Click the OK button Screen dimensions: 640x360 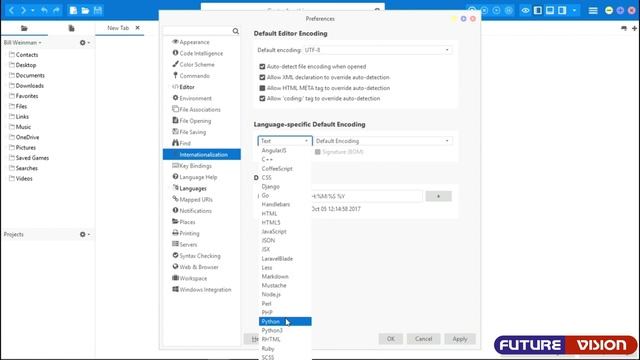point(391,339)
